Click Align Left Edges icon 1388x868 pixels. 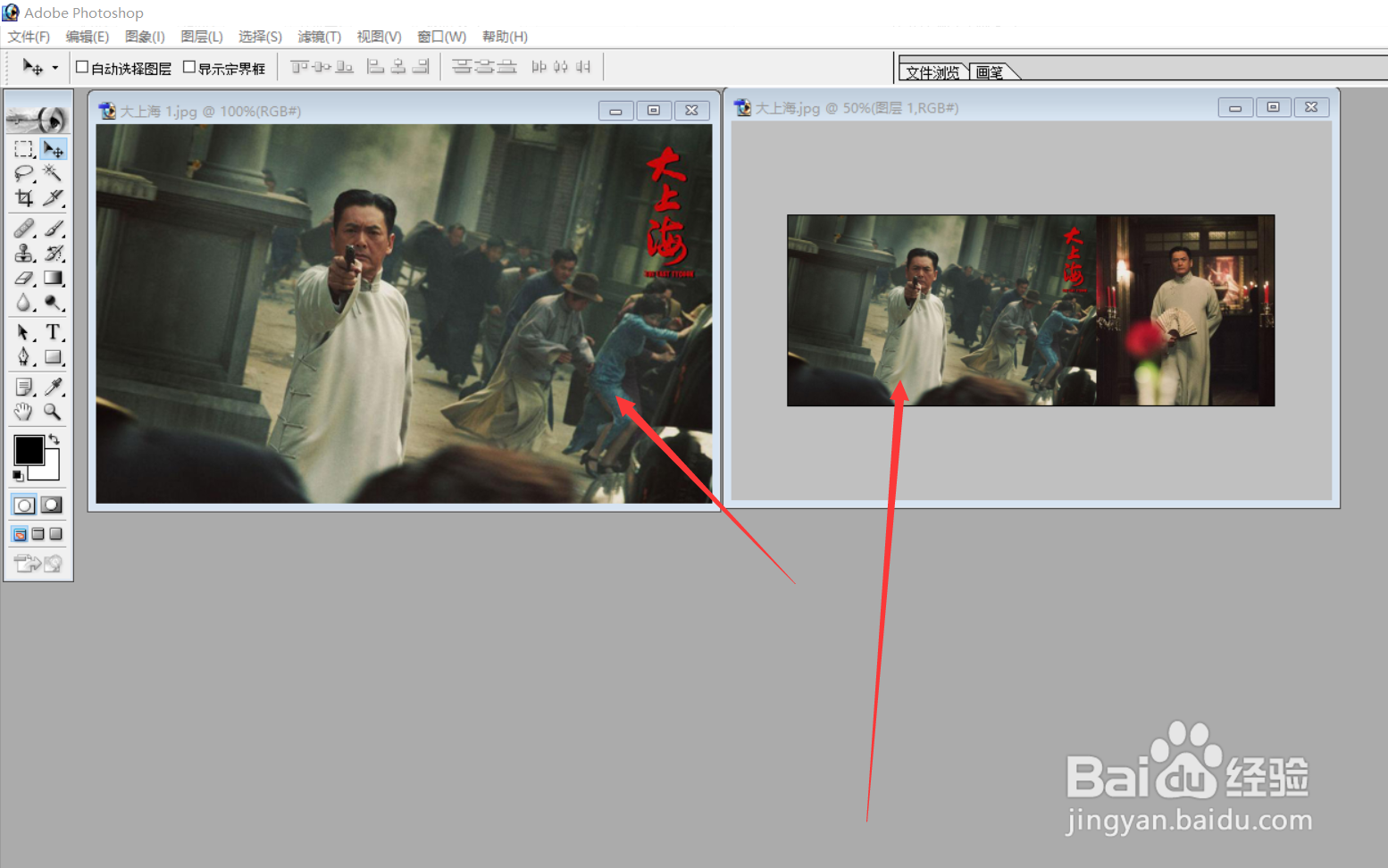pyautogui.click(x=376, y=67)
